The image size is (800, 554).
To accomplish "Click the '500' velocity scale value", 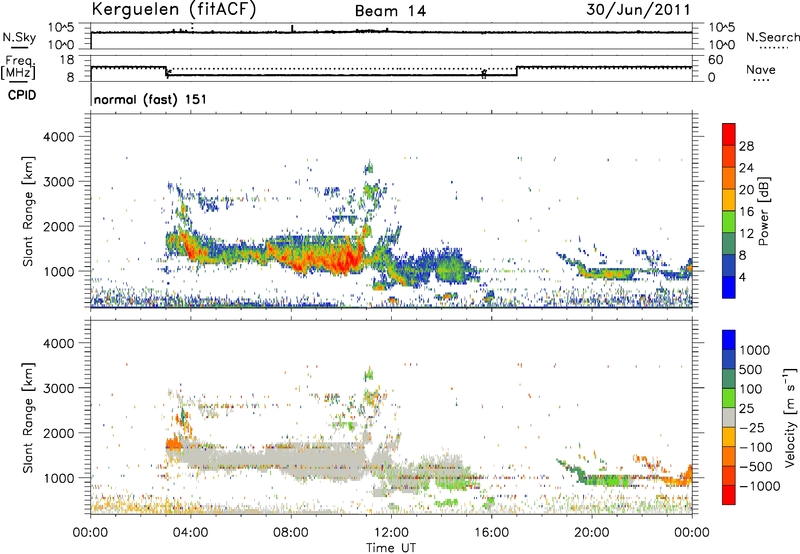I will pyautogui.click(x=750, y=370).
